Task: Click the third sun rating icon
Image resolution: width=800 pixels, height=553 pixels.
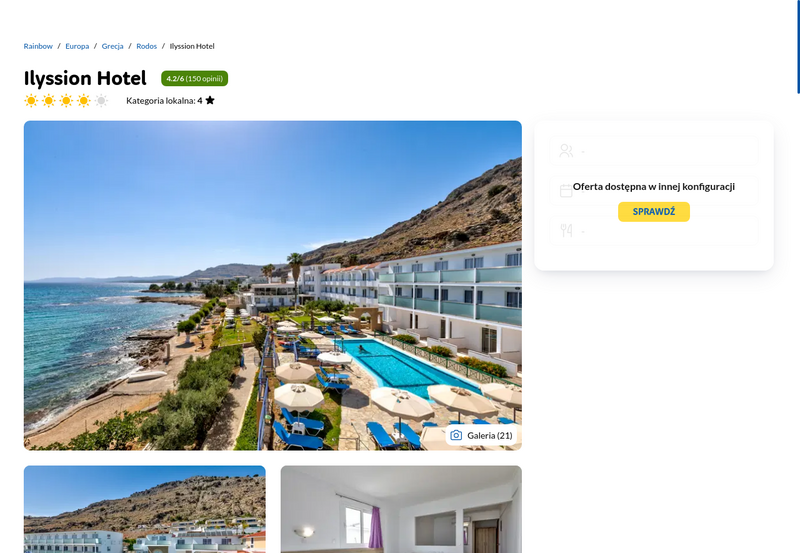Action: click(66, 100)
